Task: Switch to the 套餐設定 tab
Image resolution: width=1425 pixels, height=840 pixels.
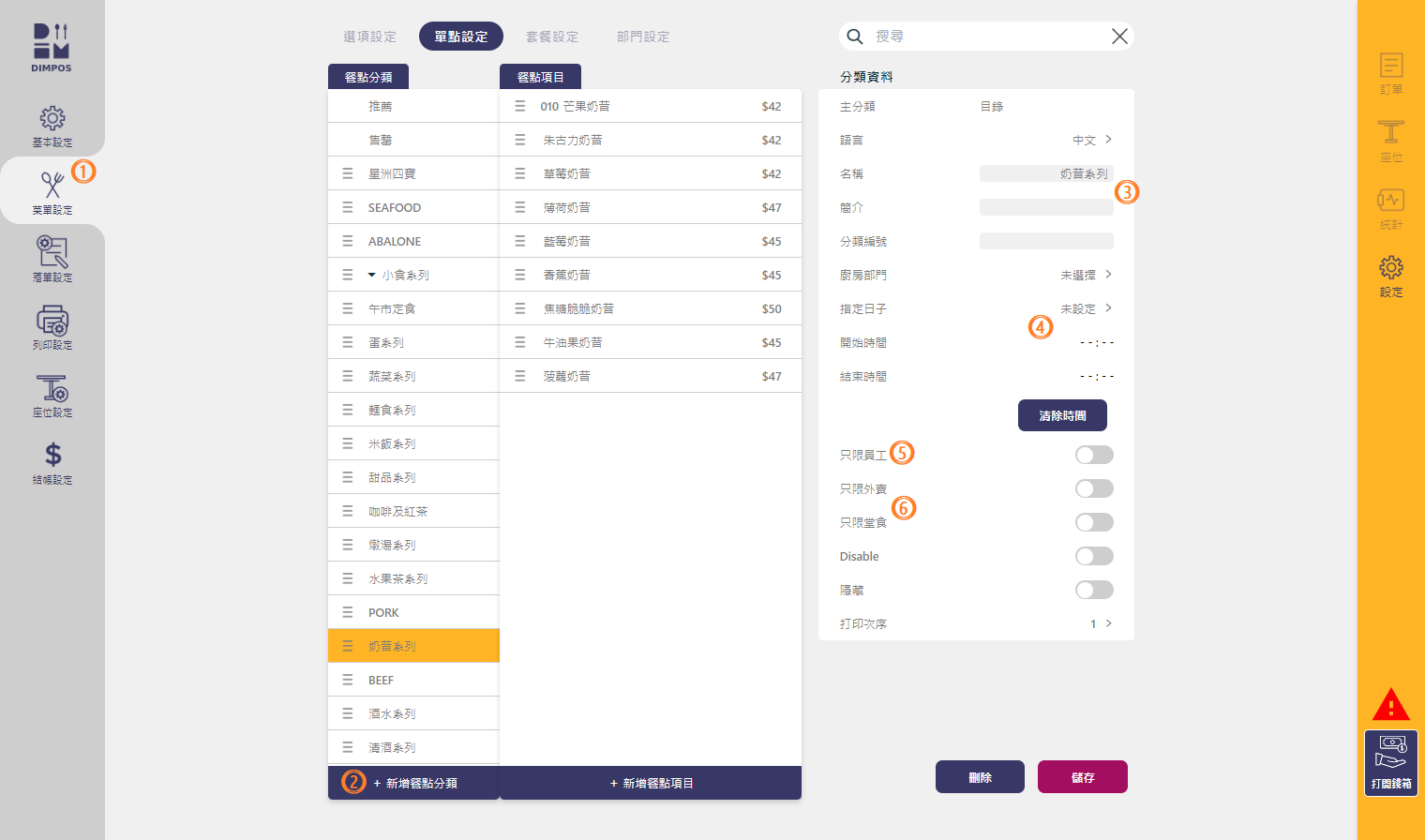Action: pos(552,37)
